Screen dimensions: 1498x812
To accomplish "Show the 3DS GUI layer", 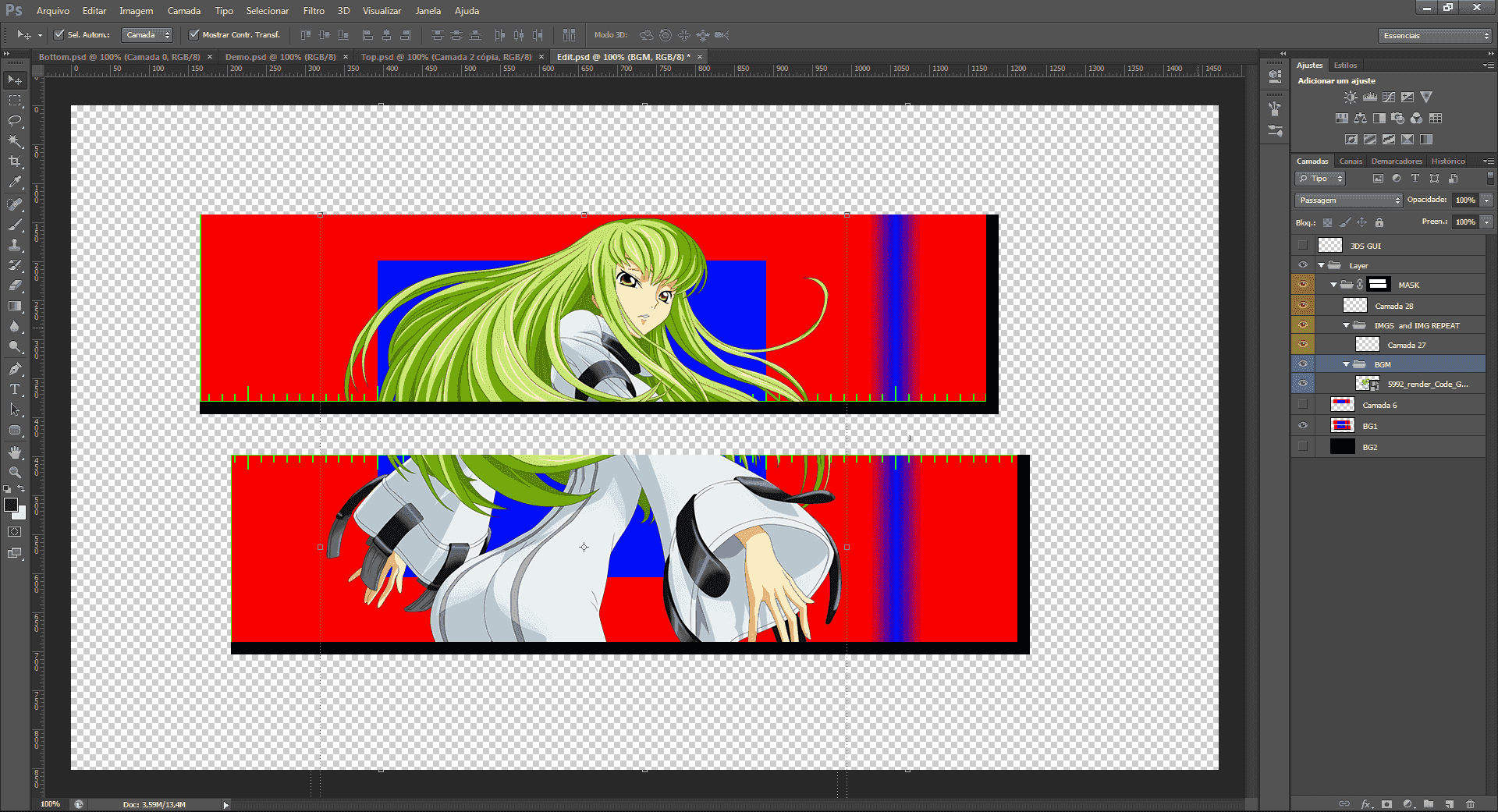I will coord(1303,246).
